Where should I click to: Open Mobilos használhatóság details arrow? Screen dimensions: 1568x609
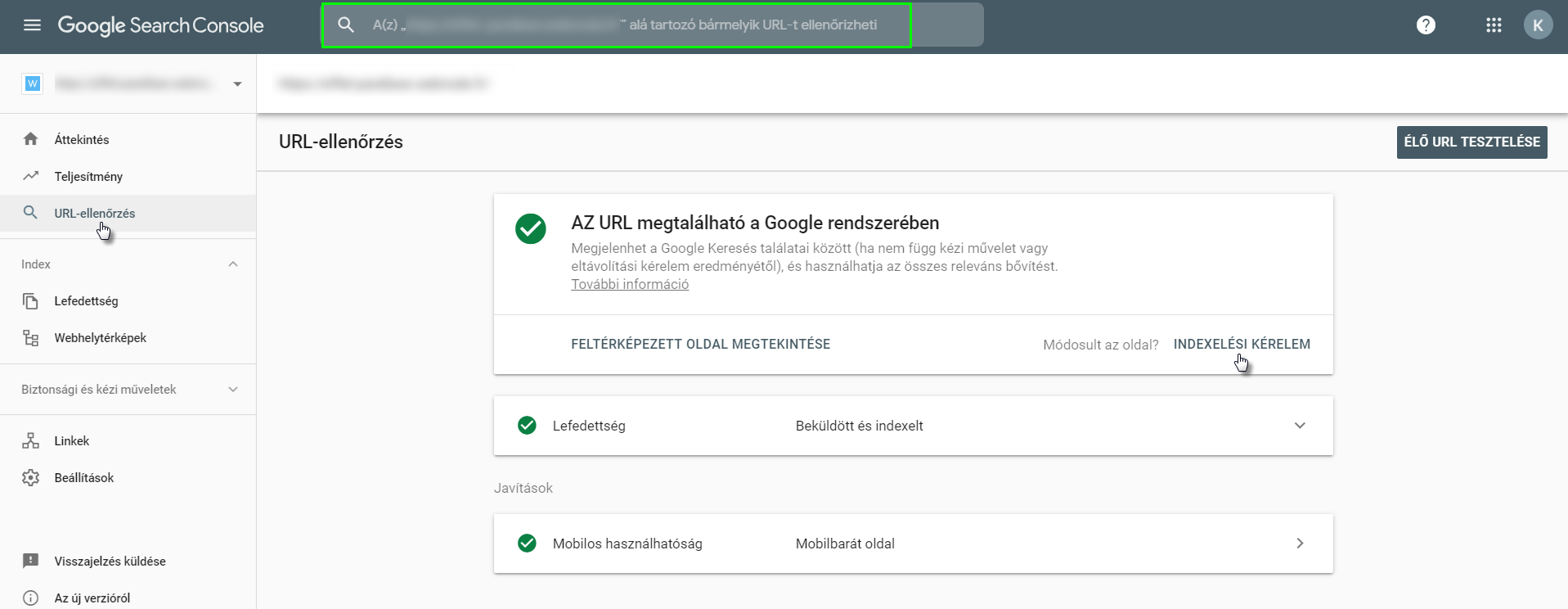[1300, 544]
